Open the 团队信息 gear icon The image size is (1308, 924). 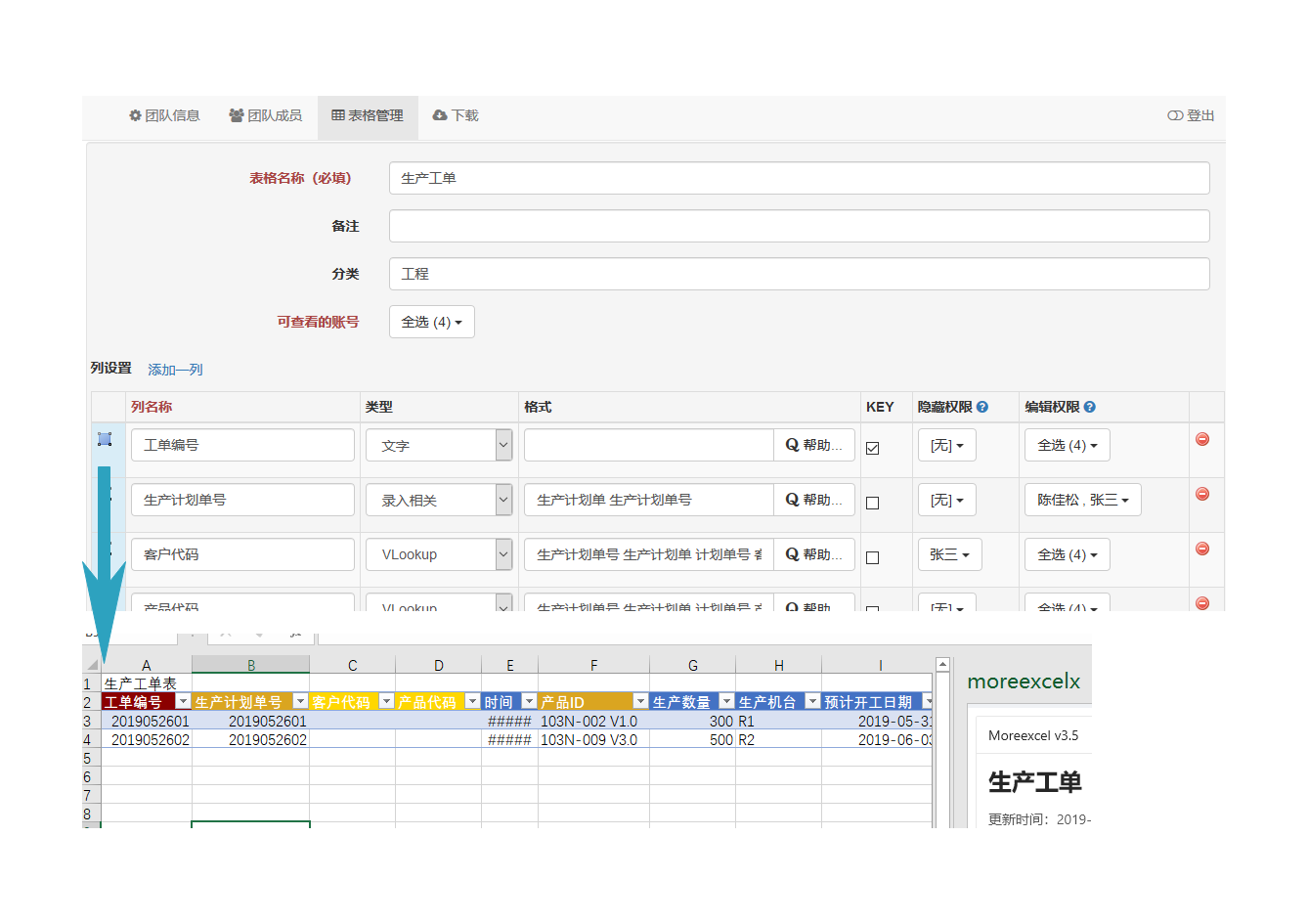point(134,115)
